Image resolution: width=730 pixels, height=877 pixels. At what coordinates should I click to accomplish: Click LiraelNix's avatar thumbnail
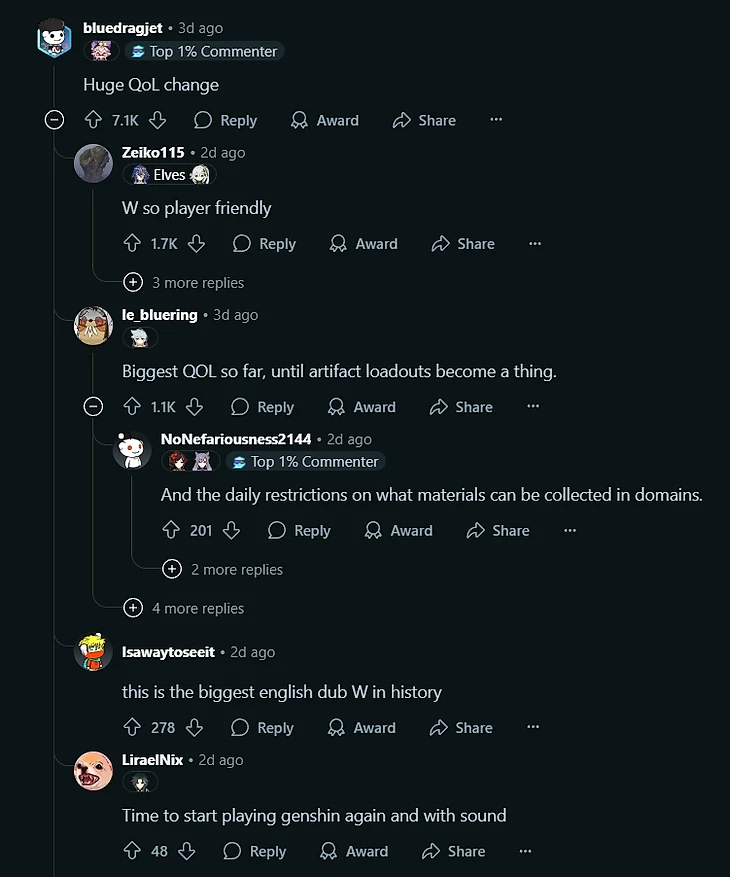tap(93, 770)
